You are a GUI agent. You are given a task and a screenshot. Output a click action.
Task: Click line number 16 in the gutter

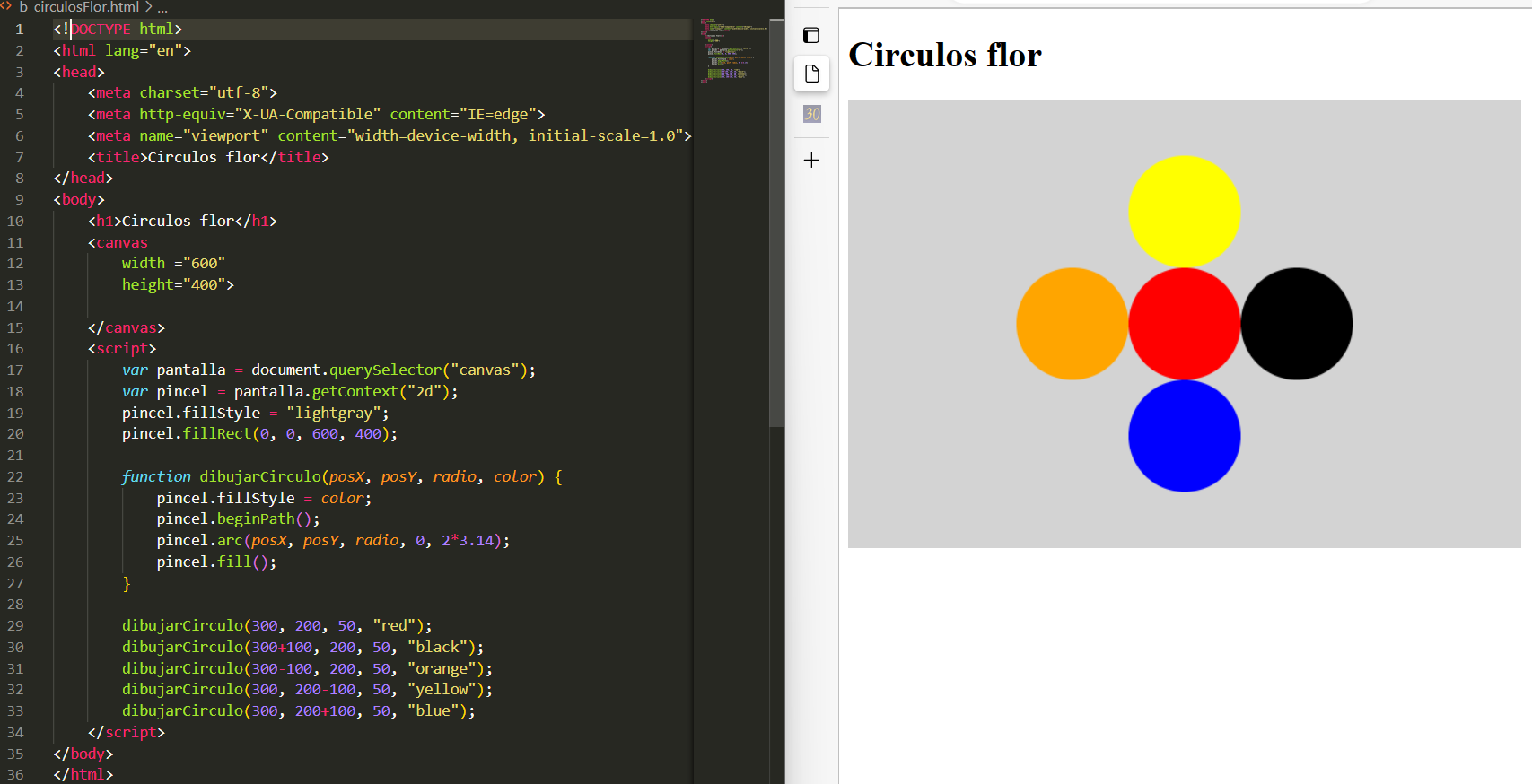coord(15,349)
